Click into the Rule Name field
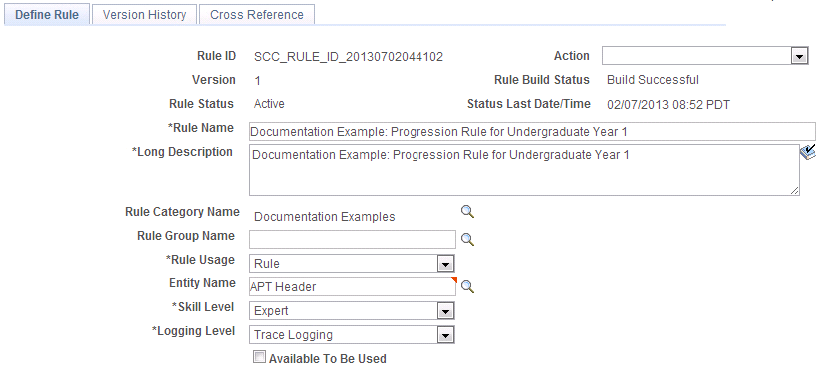 (x=532, y=132)
